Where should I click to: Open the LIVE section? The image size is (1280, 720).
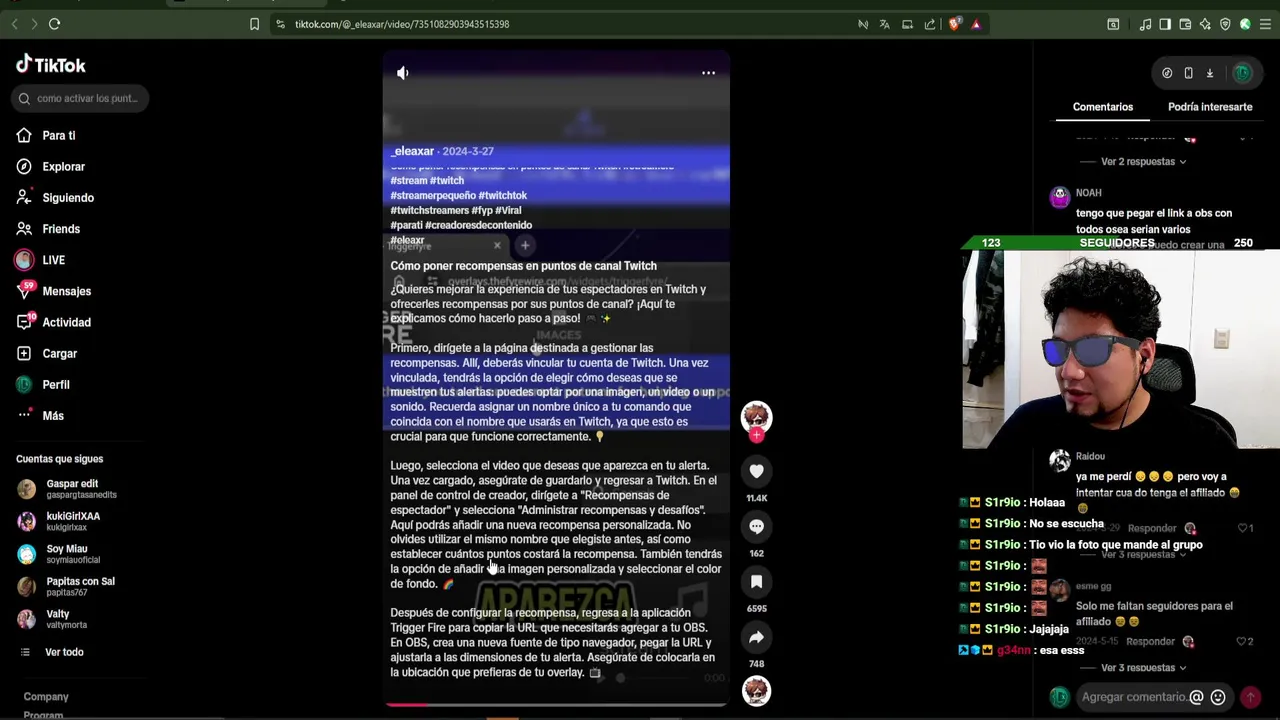[x=41, y=260]
